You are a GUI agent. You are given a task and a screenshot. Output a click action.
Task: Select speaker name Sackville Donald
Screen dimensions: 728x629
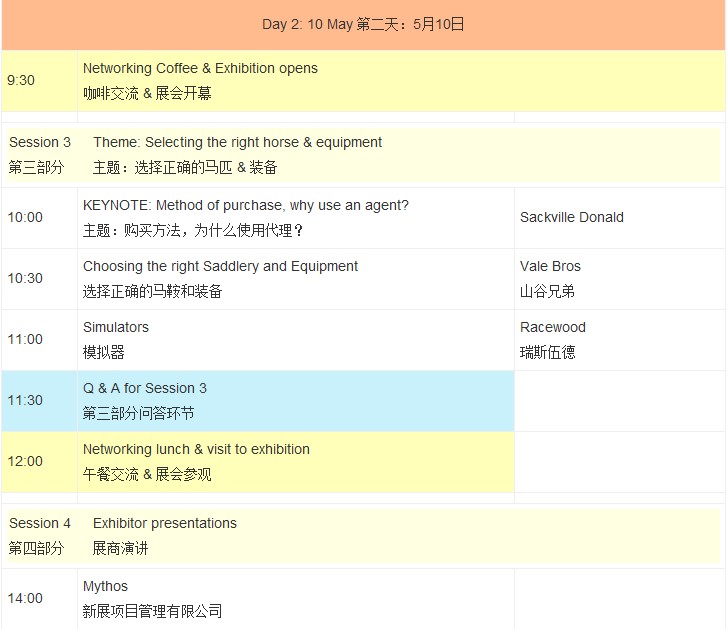pyautogui.click(x=571, y=218)
